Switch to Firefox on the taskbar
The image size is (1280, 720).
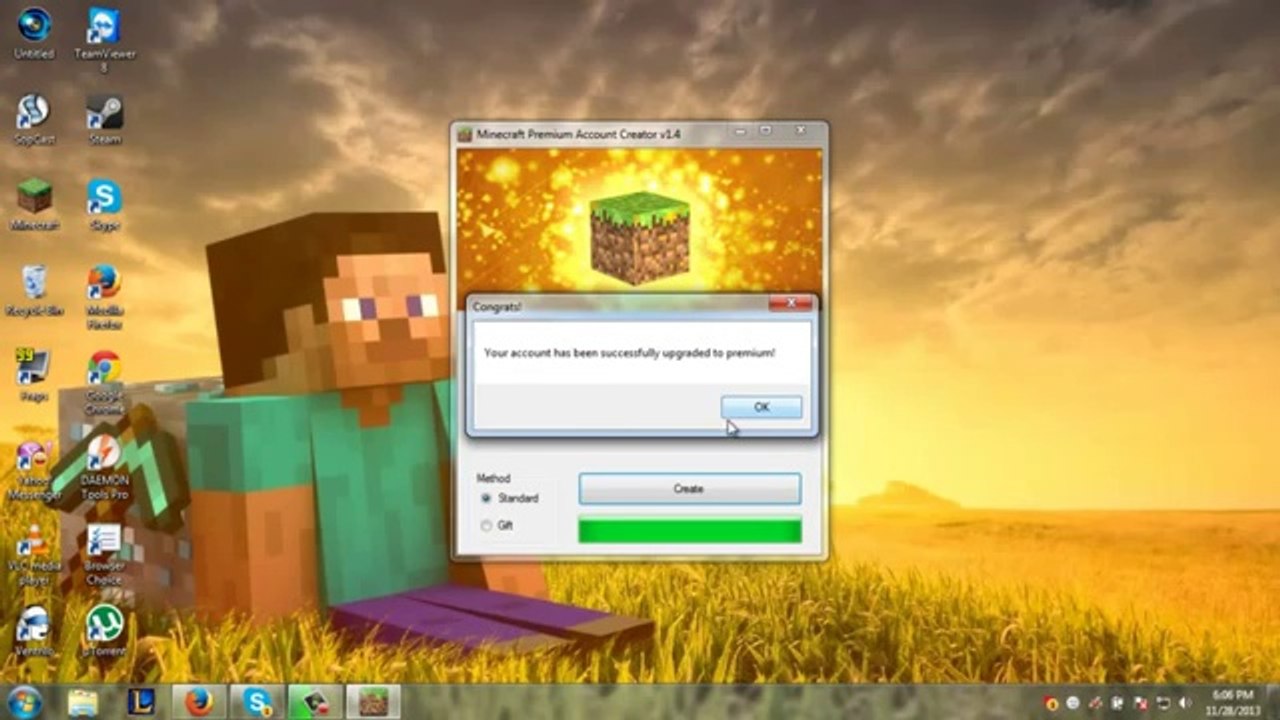[199, 701]
